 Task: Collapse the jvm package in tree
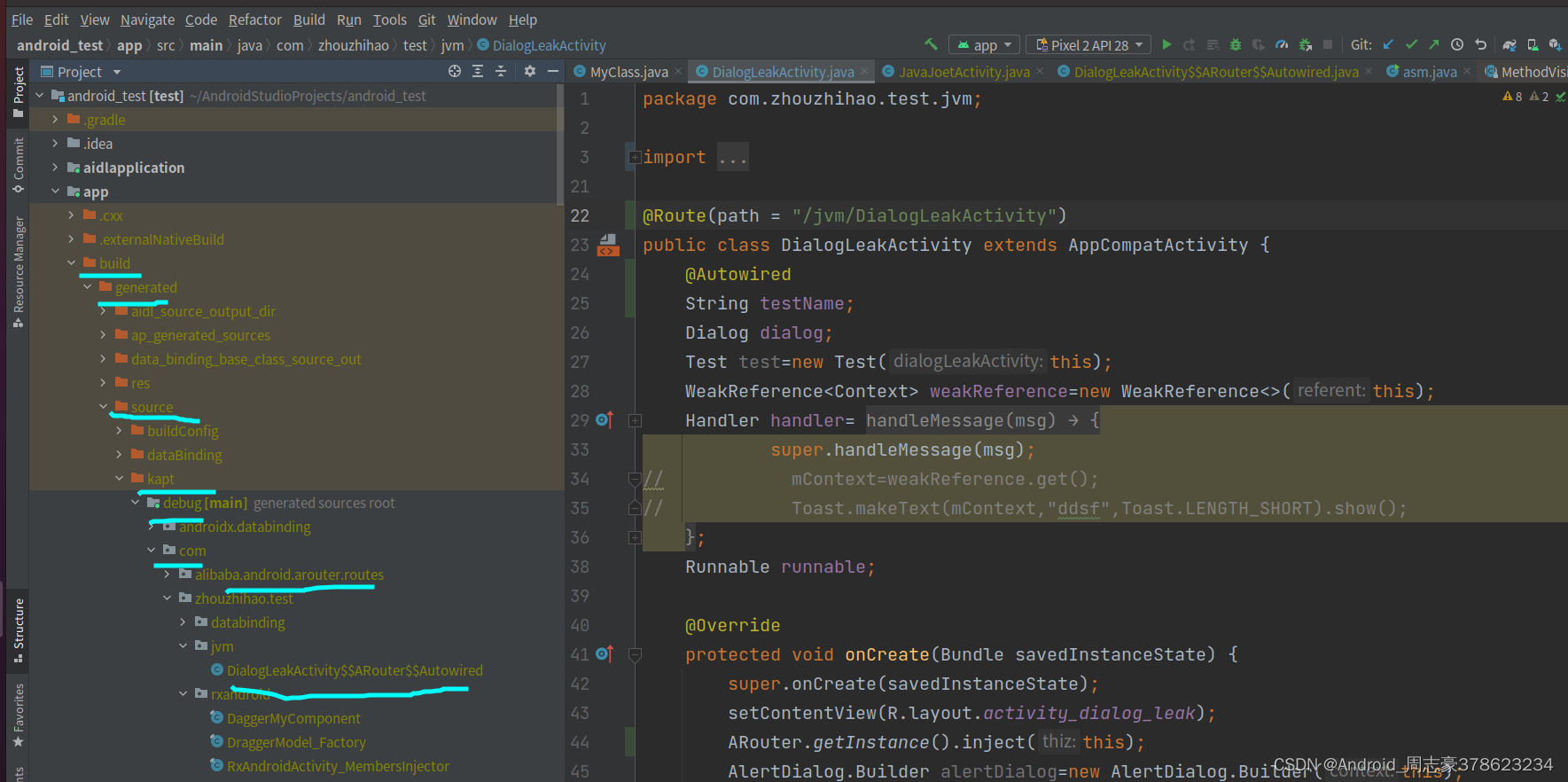click(183, 645)
